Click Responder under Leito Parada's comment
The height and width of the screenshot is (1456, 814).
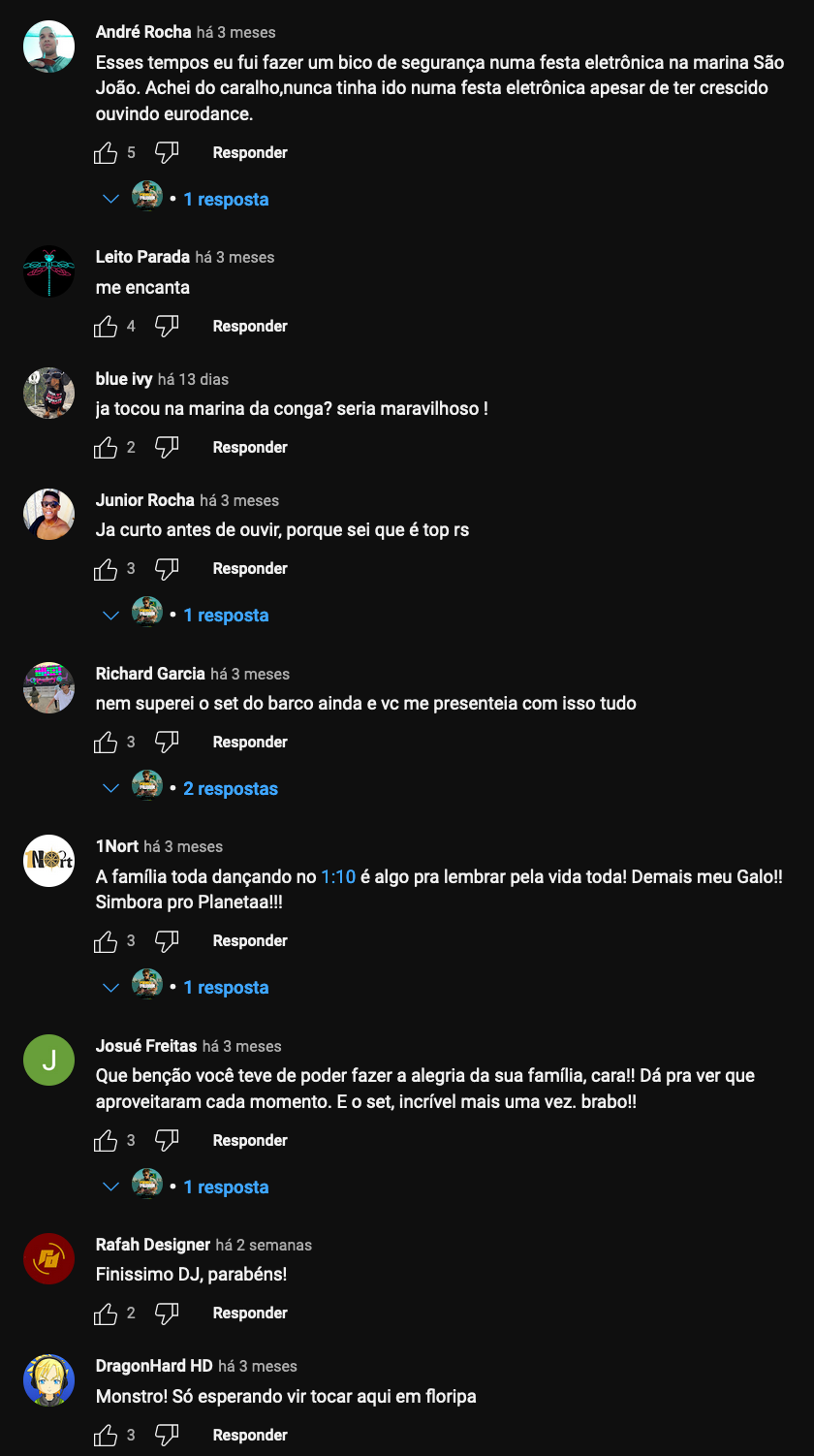pyautogui.click(x=250, y=327)
